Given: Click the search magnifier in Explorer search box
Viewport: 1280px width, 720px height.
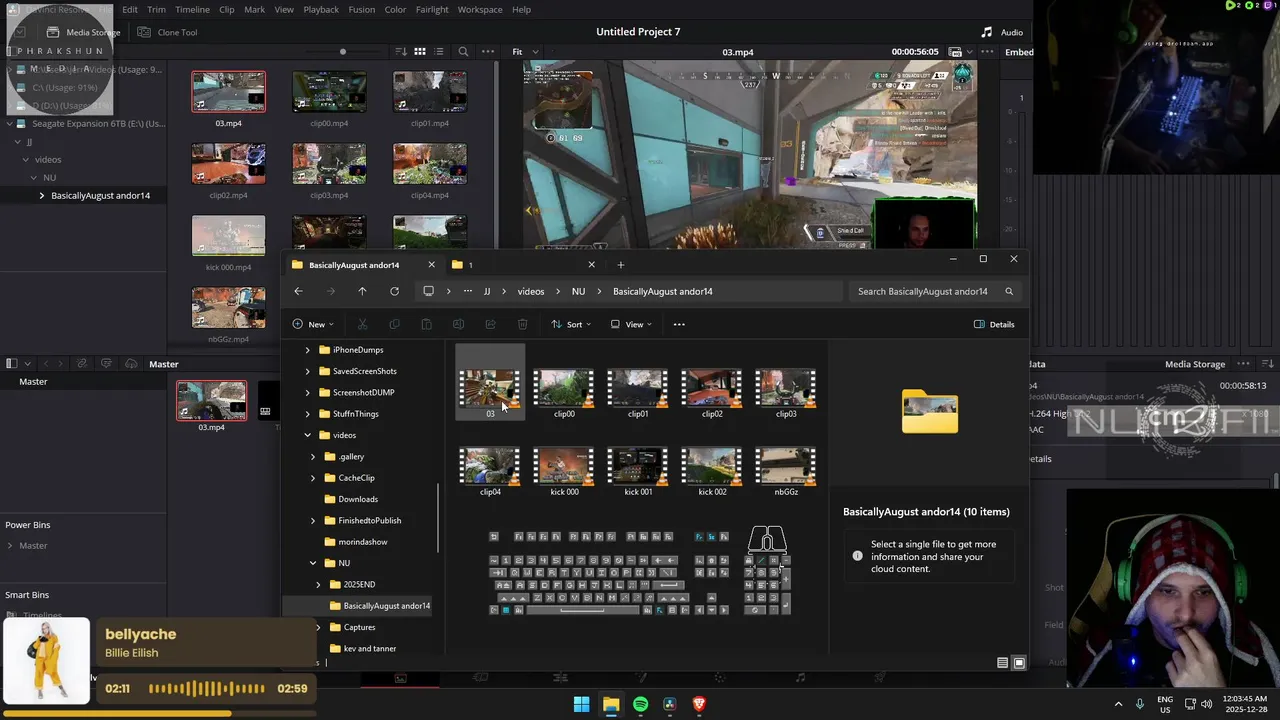Looking at the screenshot, I should click(x=1009, y=291).
